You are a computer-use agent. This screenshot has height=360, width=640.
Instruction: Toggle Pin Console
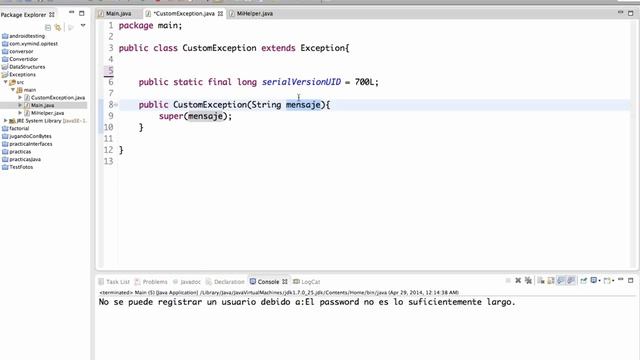click(x=583, y=280)
